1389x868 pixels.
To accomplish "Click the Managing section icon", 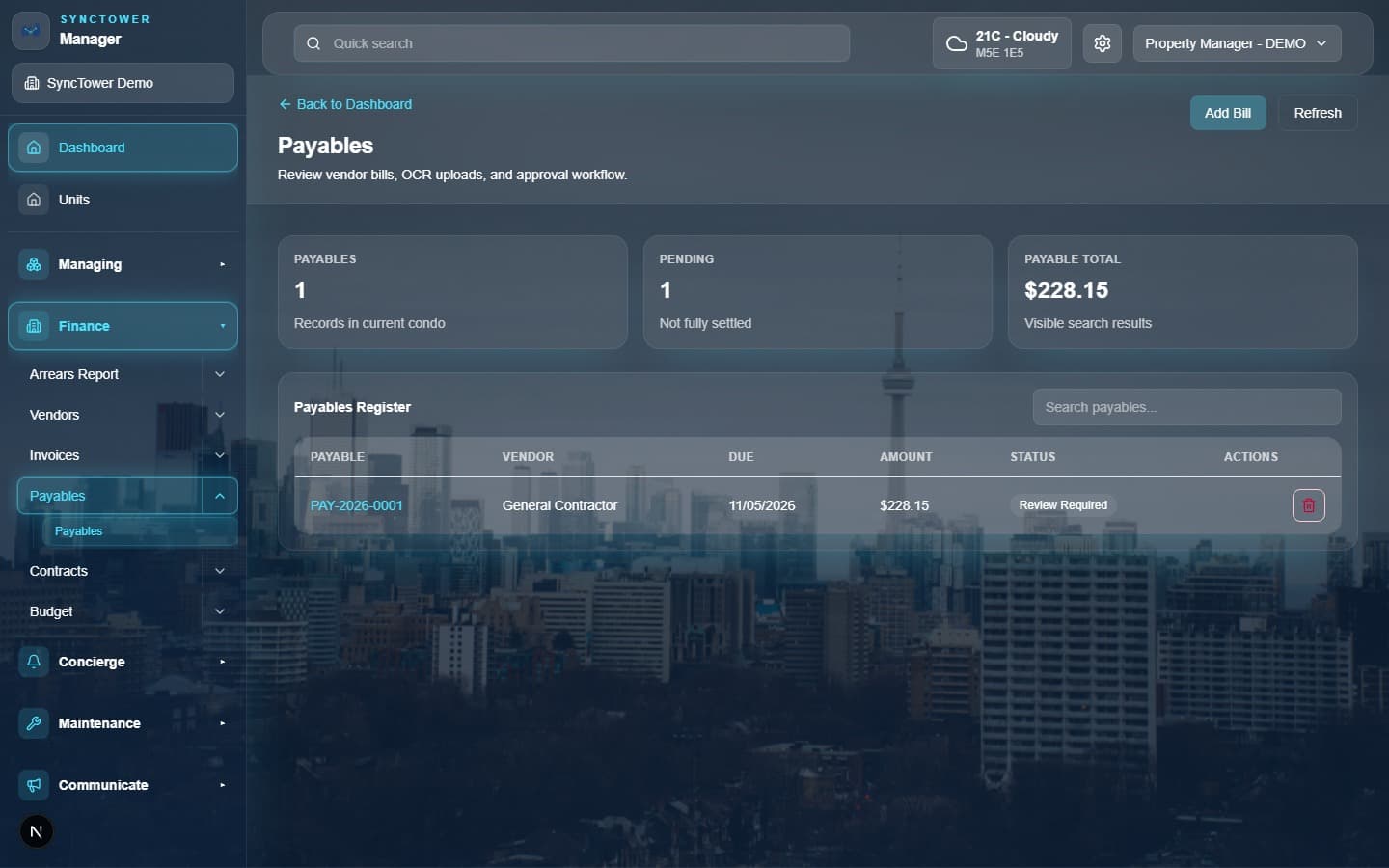I will coord(34,264).
